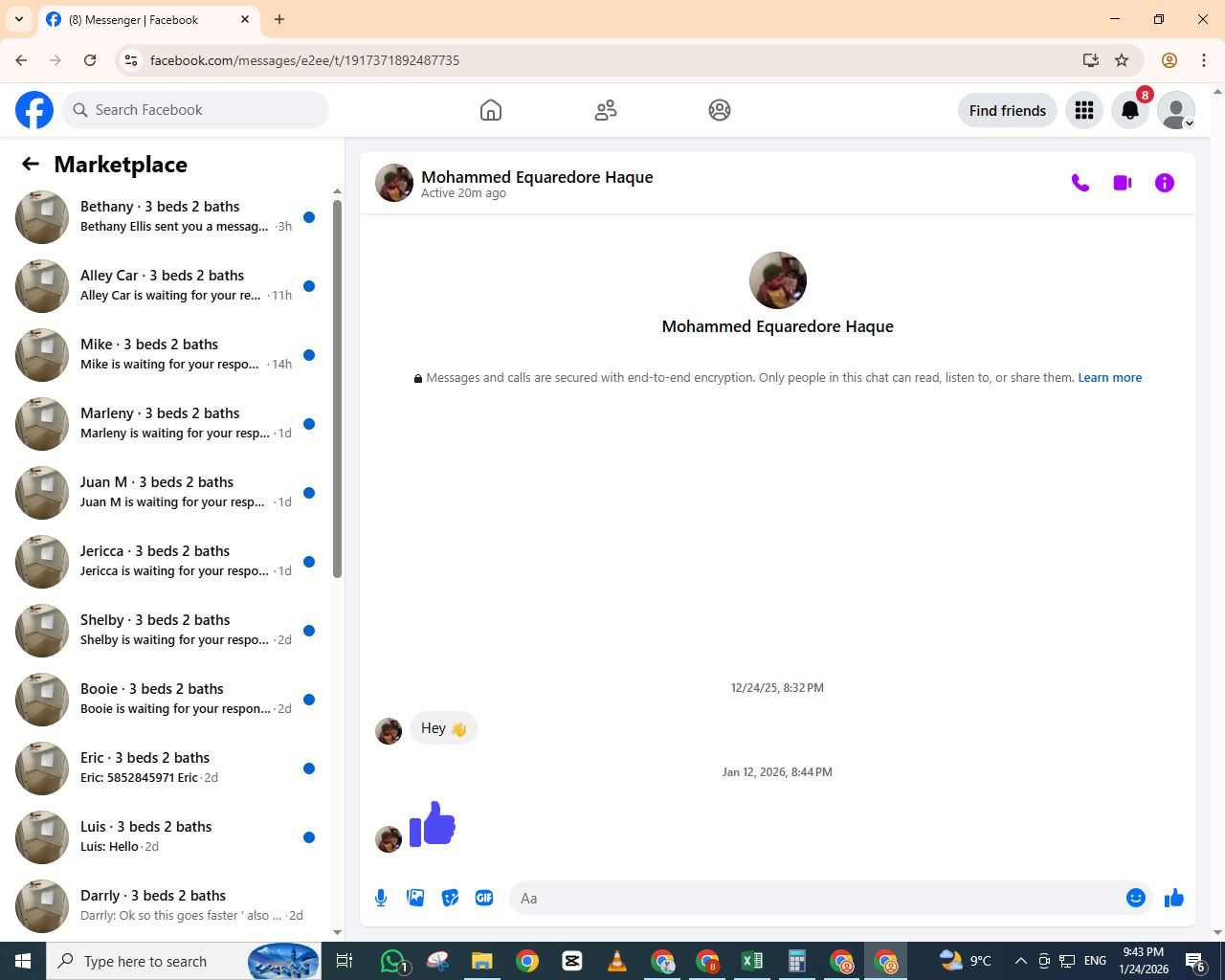1225x980 pixels.
Task: Go to Facebook home via logo
Action: tap(34, 110)
